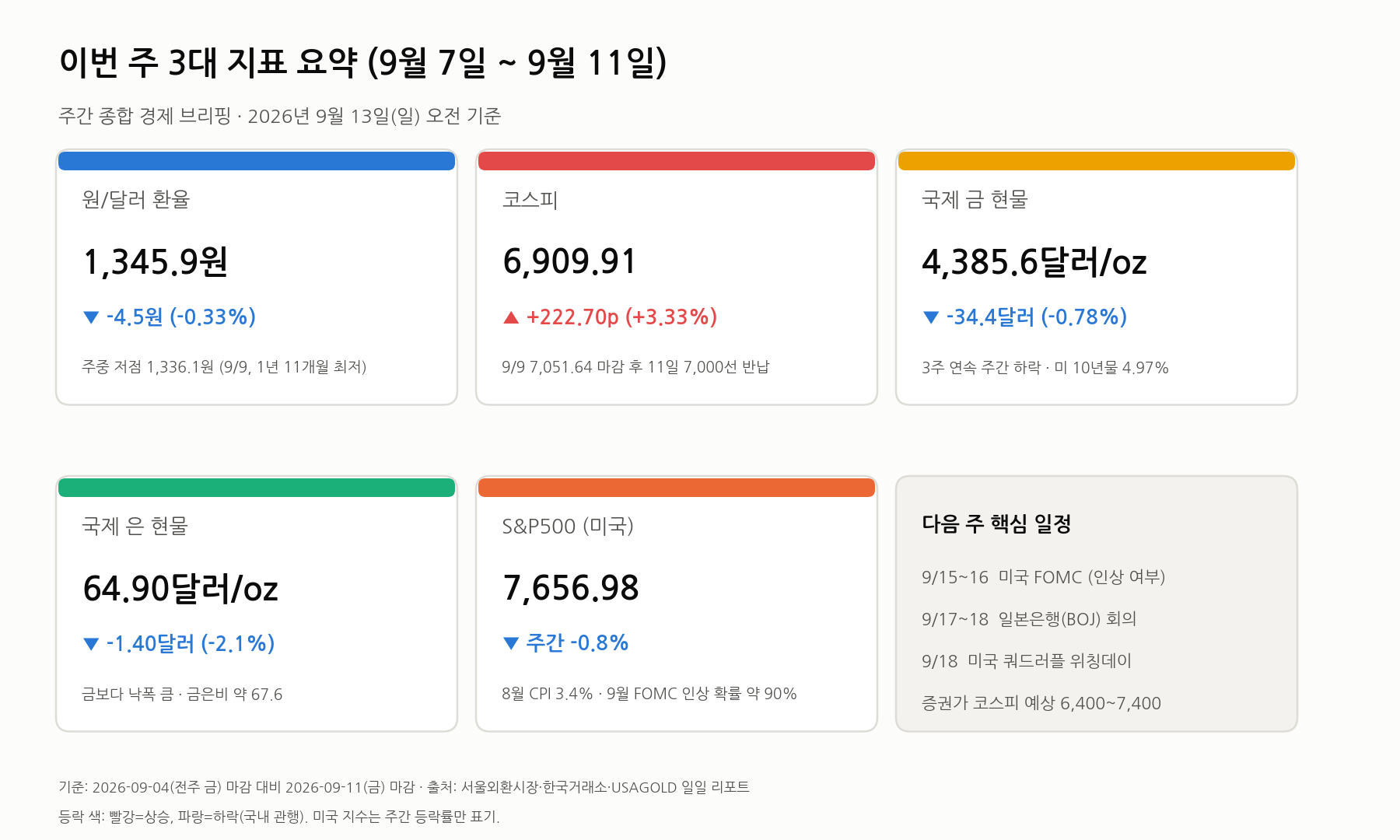The width and height of the screenshot is (1400, 840).
Task: Select the 코스피 6,909.91 index value
Action: coord(570,261)
